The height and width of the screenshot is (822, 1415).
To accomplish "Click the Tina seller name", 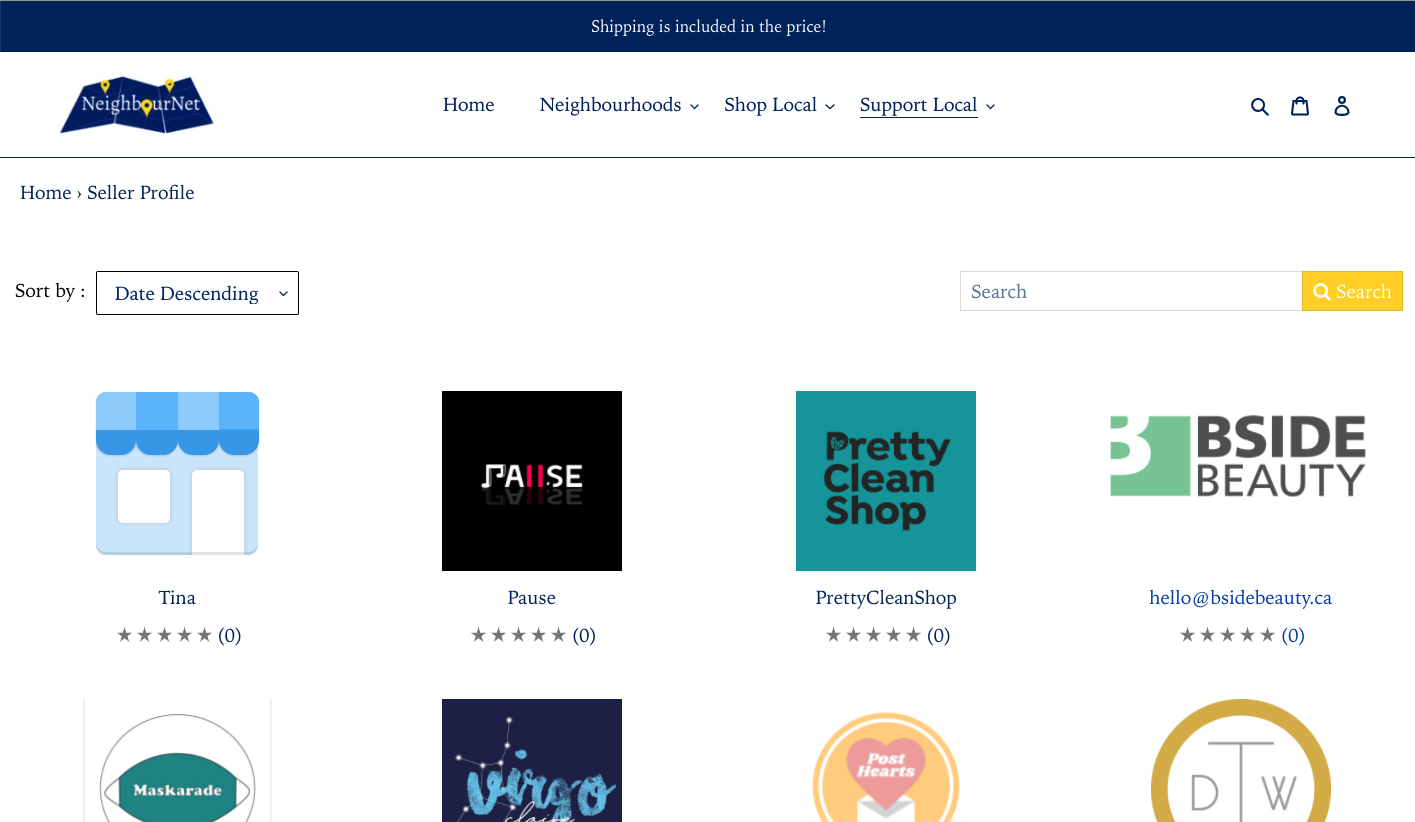I will (x=177, y=598).
